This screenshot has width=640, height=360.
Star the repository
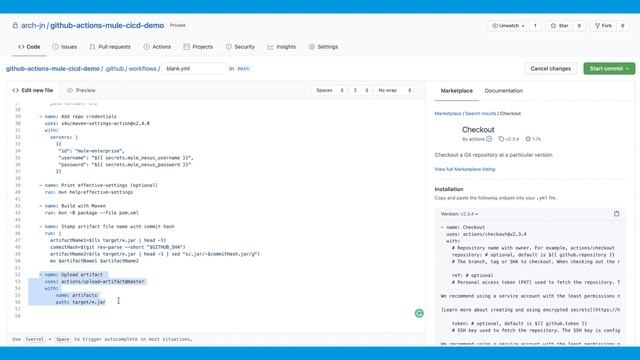point(560,26)
